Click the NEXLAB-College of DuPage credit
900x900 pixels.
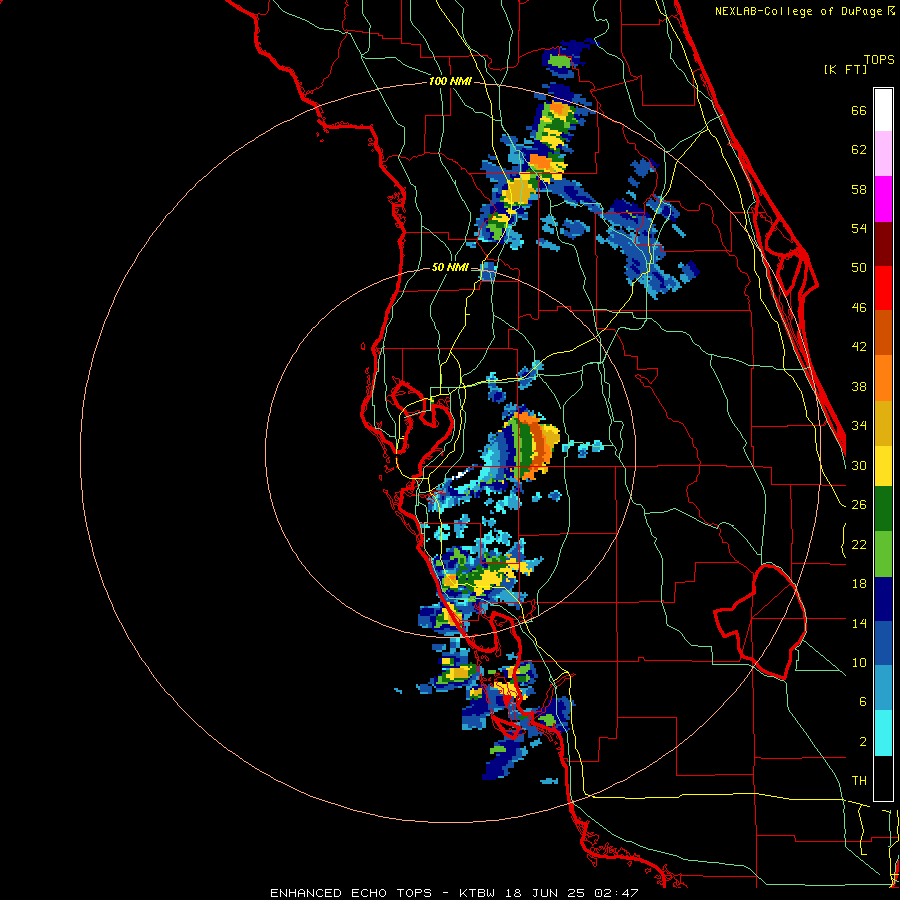click(804, 11)
